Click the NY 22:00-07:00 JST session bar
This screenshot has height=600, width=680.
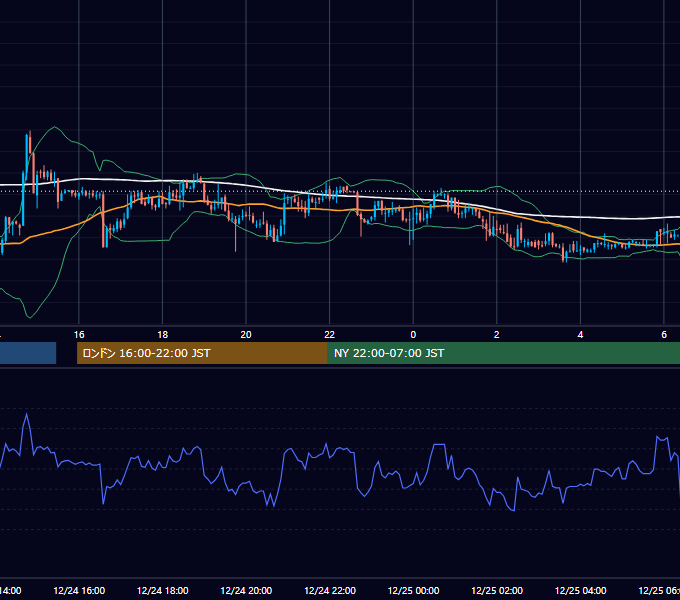(x=503, y=353)
